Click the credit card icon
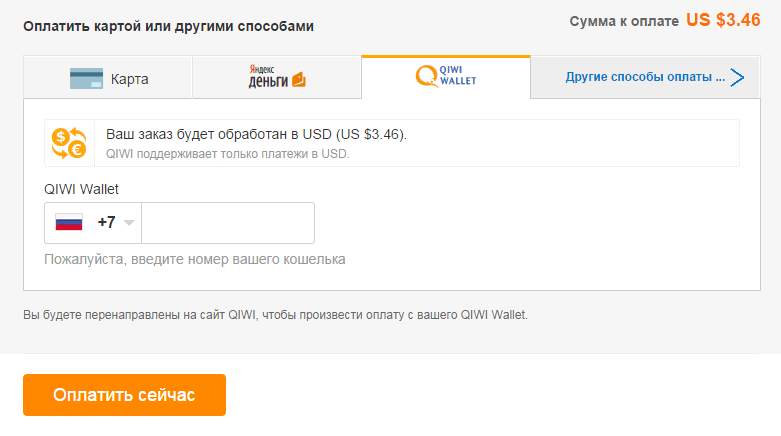Screen dimensions: 781x436 [x=87, y=79]
